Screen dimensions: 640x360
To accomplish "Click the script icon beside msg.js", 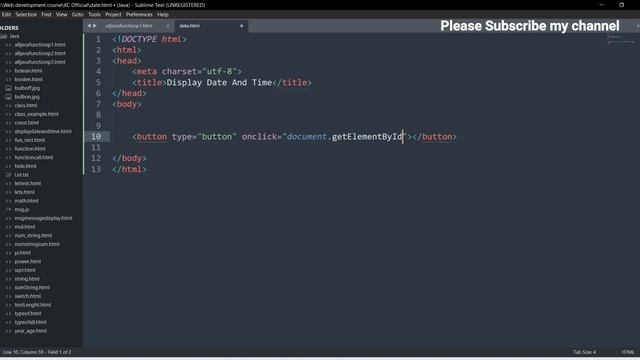I will [x=8, y=209].
